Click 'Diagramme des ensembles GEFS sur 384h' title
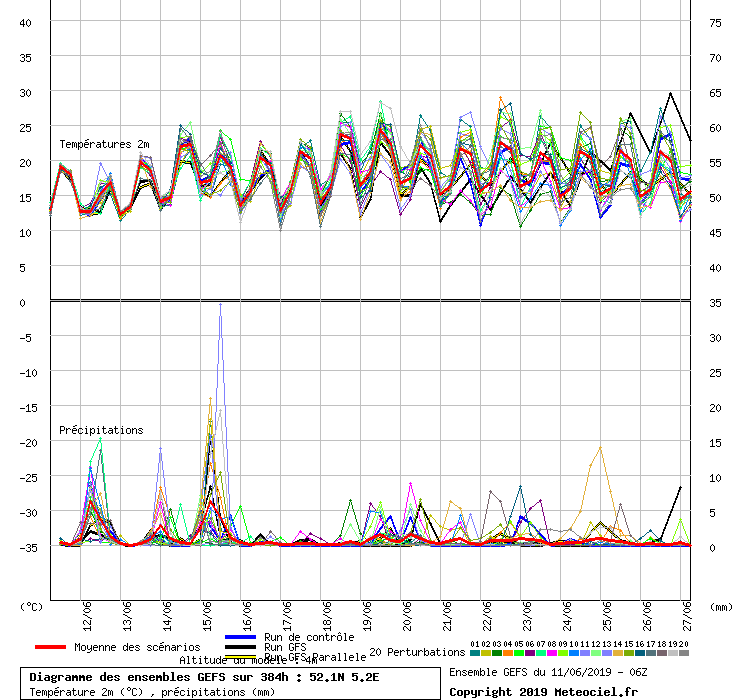This screenshot has height=700, width=740. click(159, 677)
